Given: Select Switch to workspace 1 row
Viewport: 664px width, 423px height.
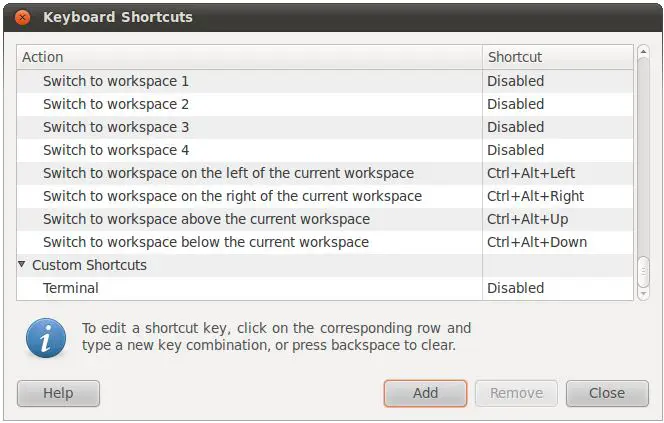Looking at the screenshot, I should 115,81.
